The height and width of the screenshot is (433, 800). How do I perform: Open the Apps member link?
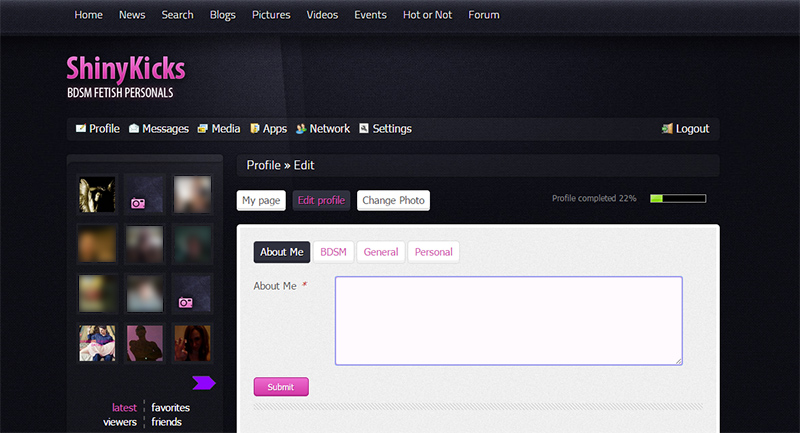point(274,129)
